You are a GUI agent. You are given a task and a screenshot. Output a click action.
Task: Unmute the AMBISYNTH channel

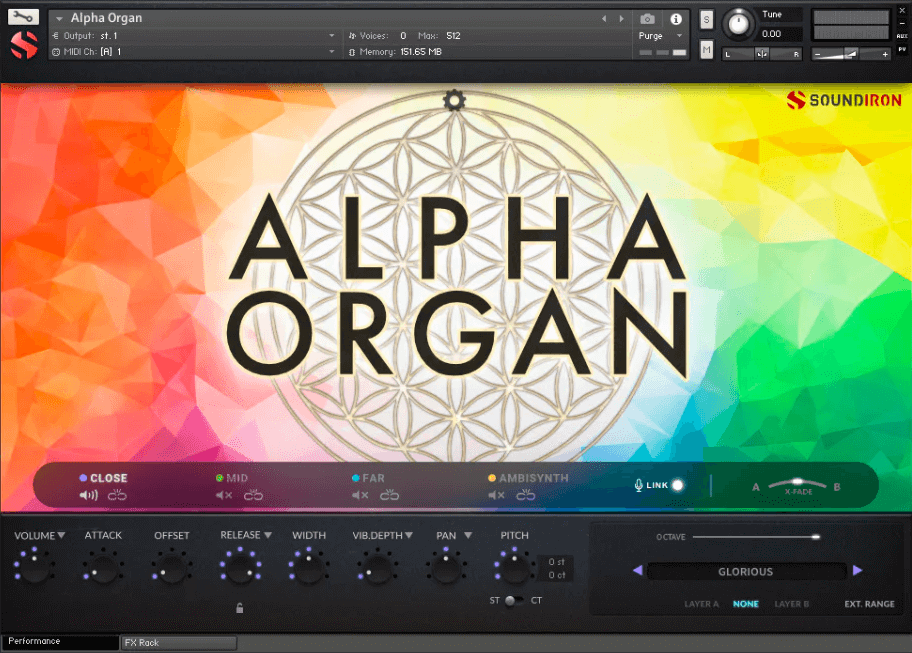click(495, 493)
